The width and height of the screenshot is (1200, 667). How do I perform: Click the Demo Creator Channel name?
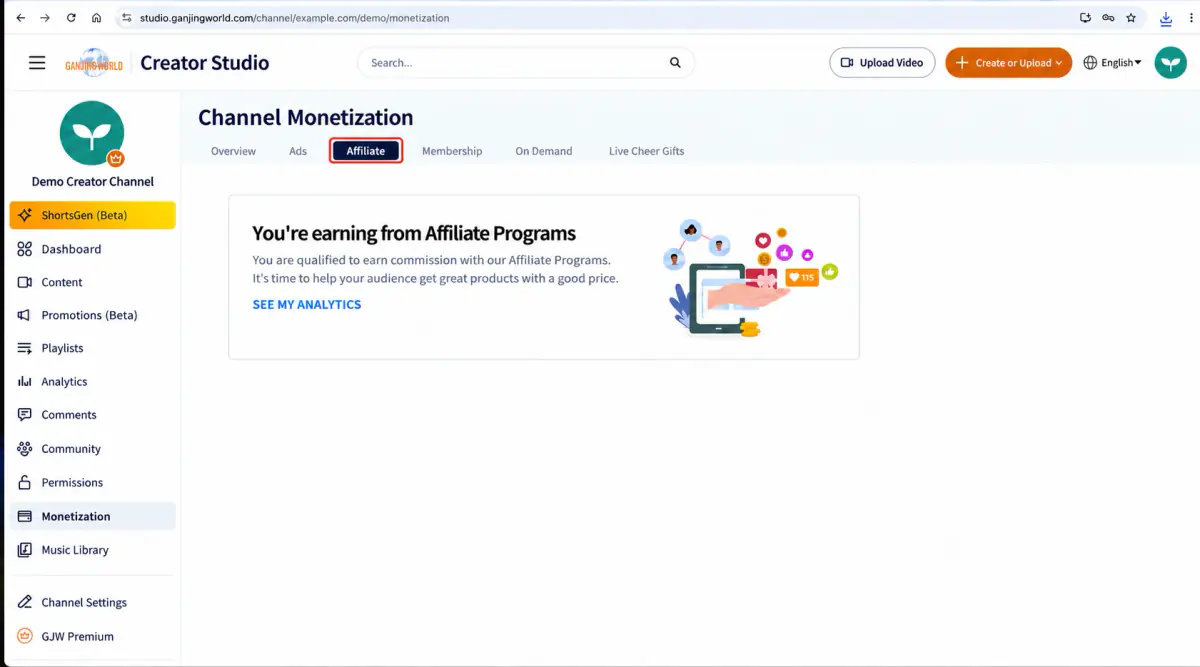pos(93,182)
